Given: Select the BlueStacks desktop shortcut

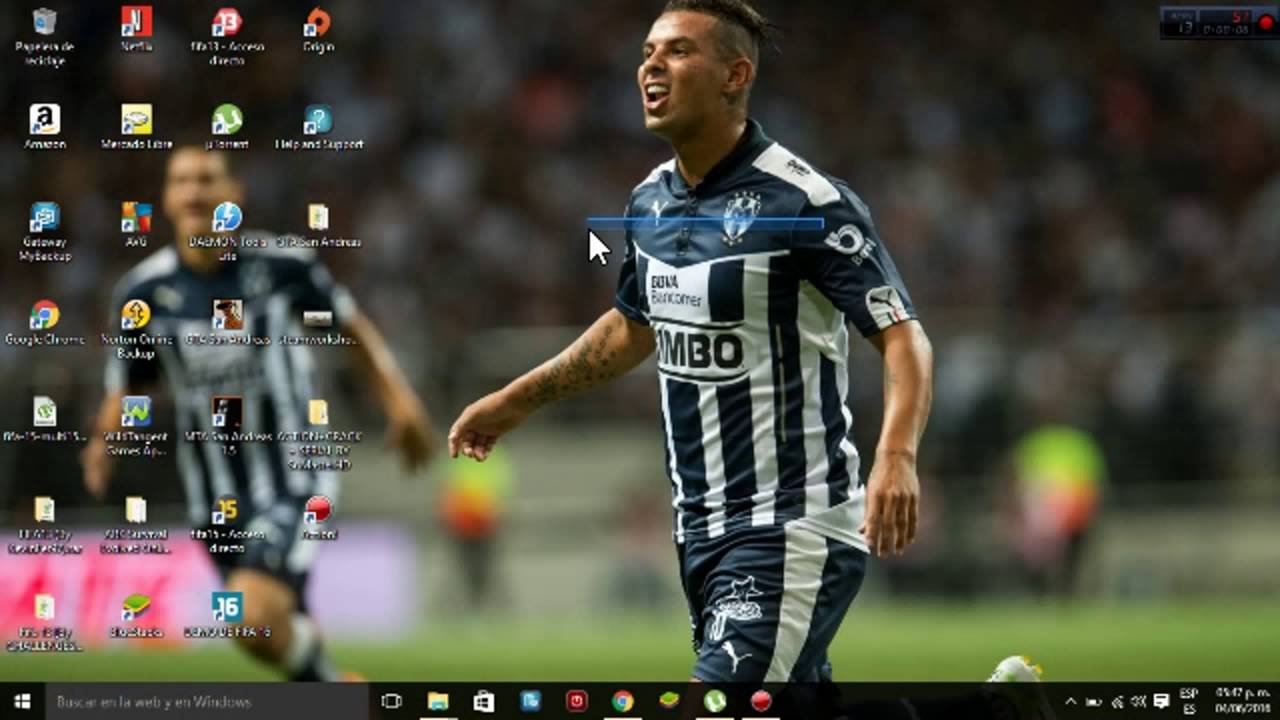Looking at the screenshot, I should (x=136, y=615).
